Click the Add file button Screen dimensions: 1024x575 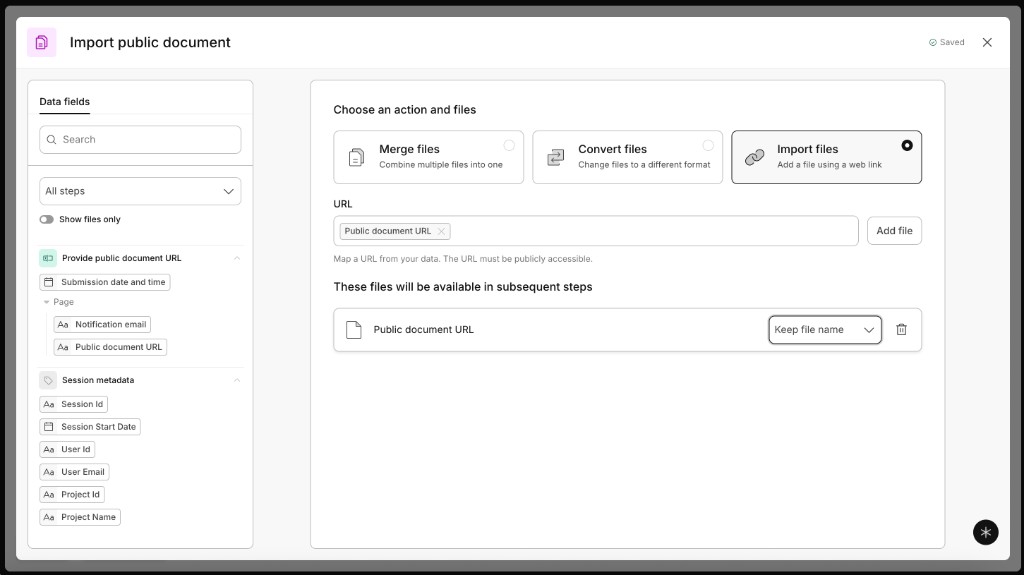894,231
